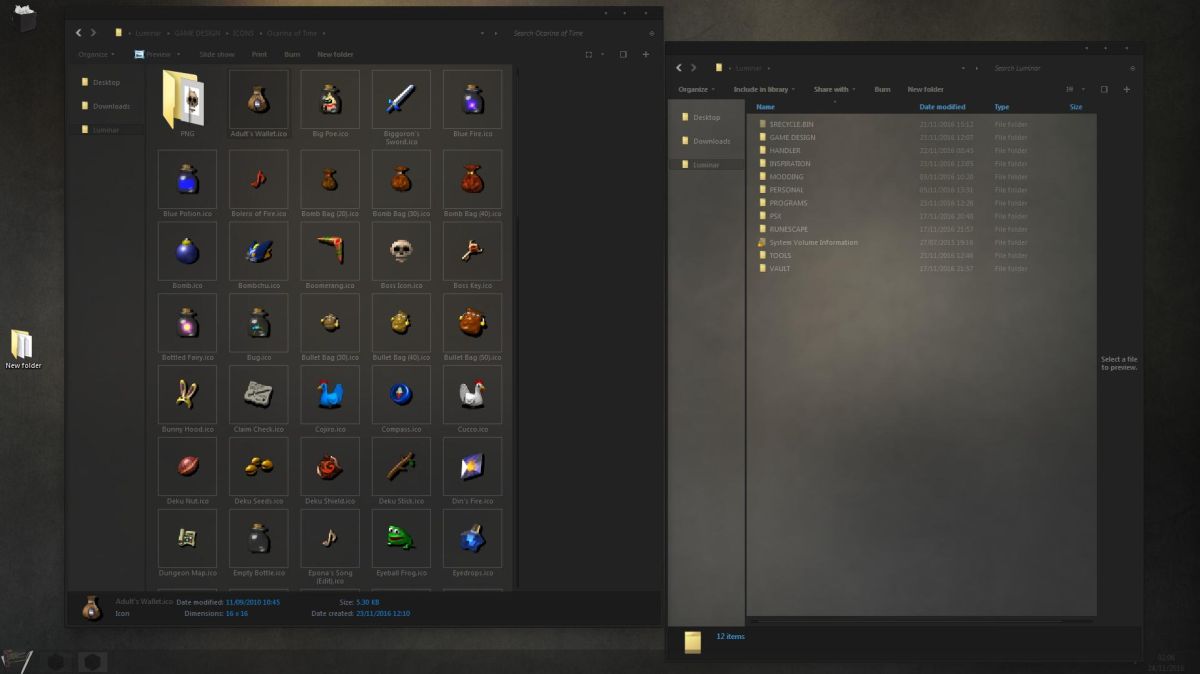This screenshot has height=674, width=1200.
Task: Select the Bug.ico file
Action: point(259,328)
